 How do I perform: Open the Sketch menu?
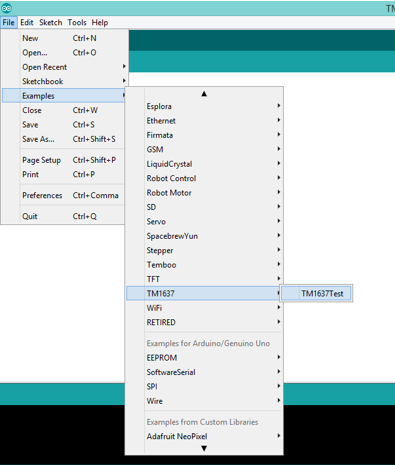point(51,23)
